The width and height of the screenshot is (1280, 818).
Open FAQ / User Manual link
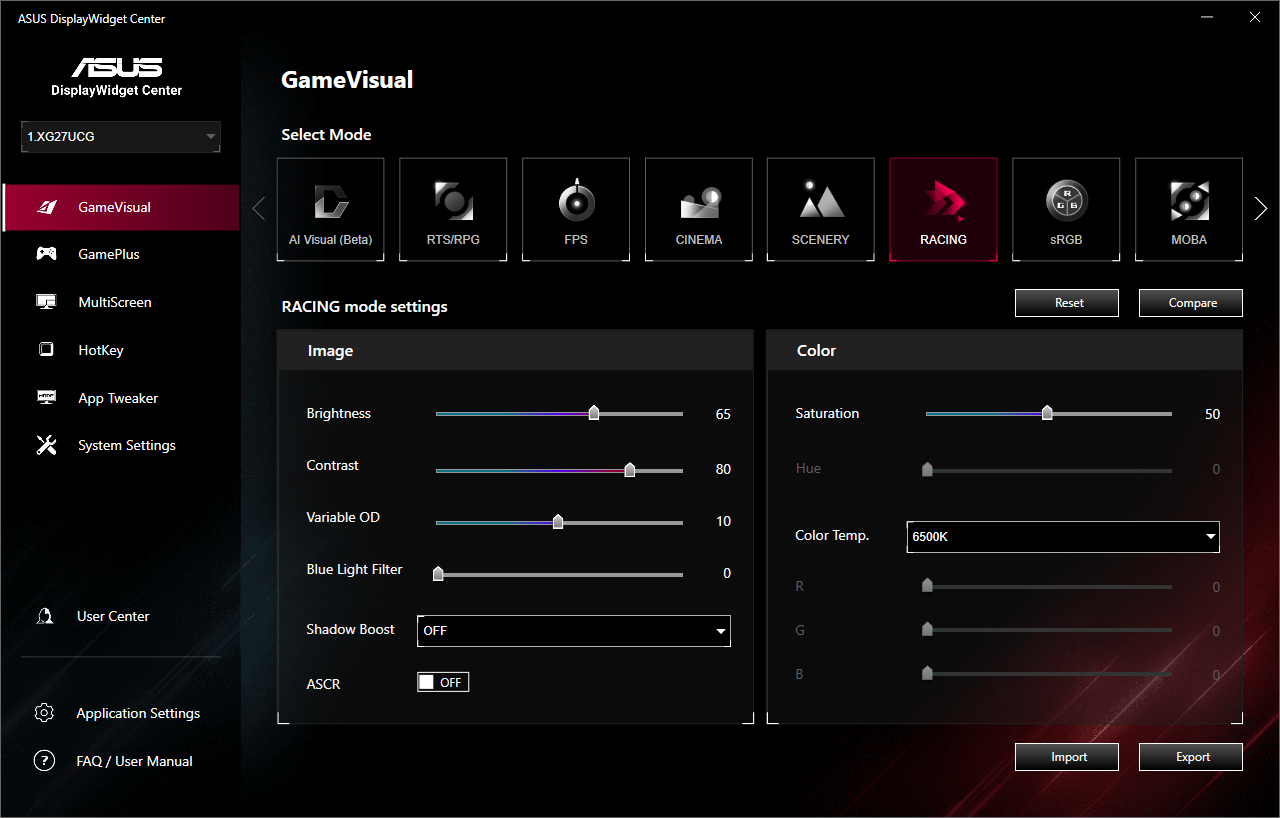click(x=135, y=761)
